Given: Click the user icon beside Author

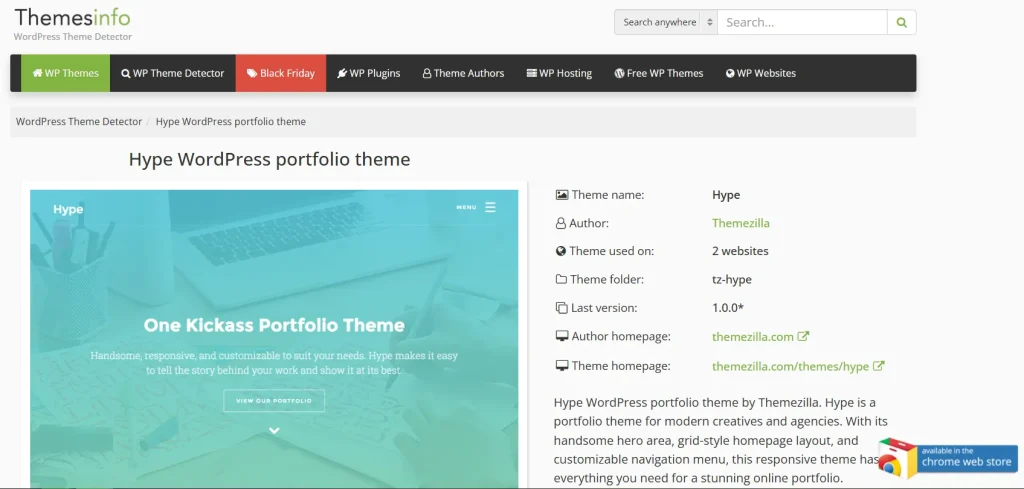Looking at the screenshot, I should pos(561,223).
